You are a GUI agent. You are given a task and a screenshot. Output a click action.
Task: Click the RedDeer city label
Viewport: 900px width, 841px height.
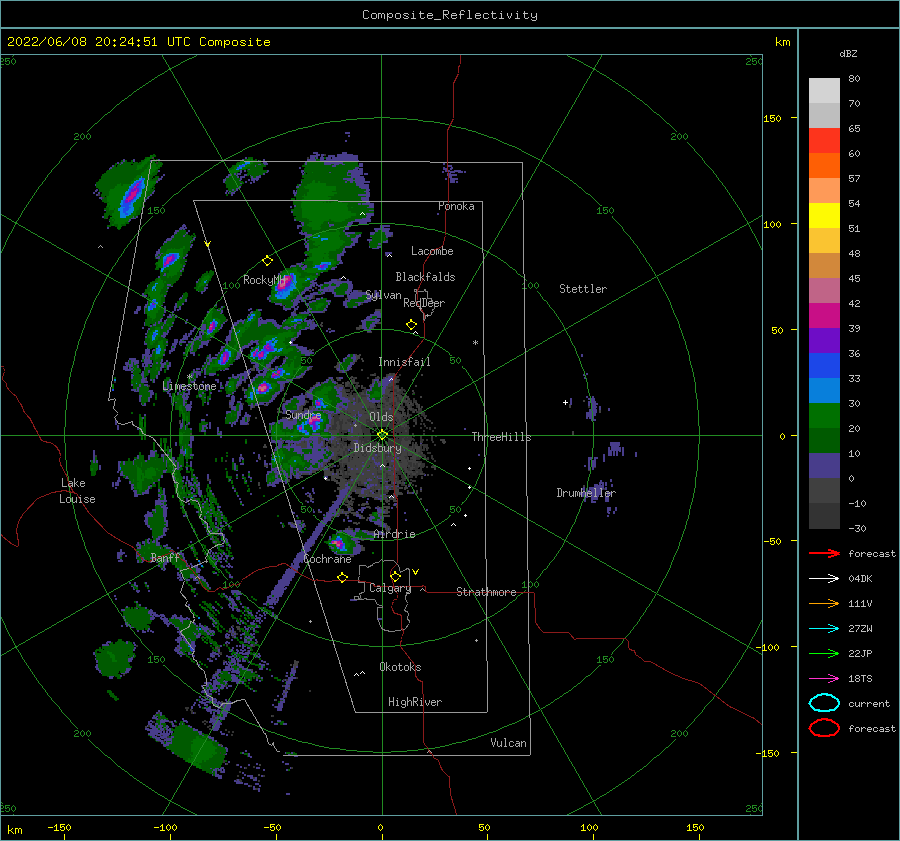pos(424,303)
